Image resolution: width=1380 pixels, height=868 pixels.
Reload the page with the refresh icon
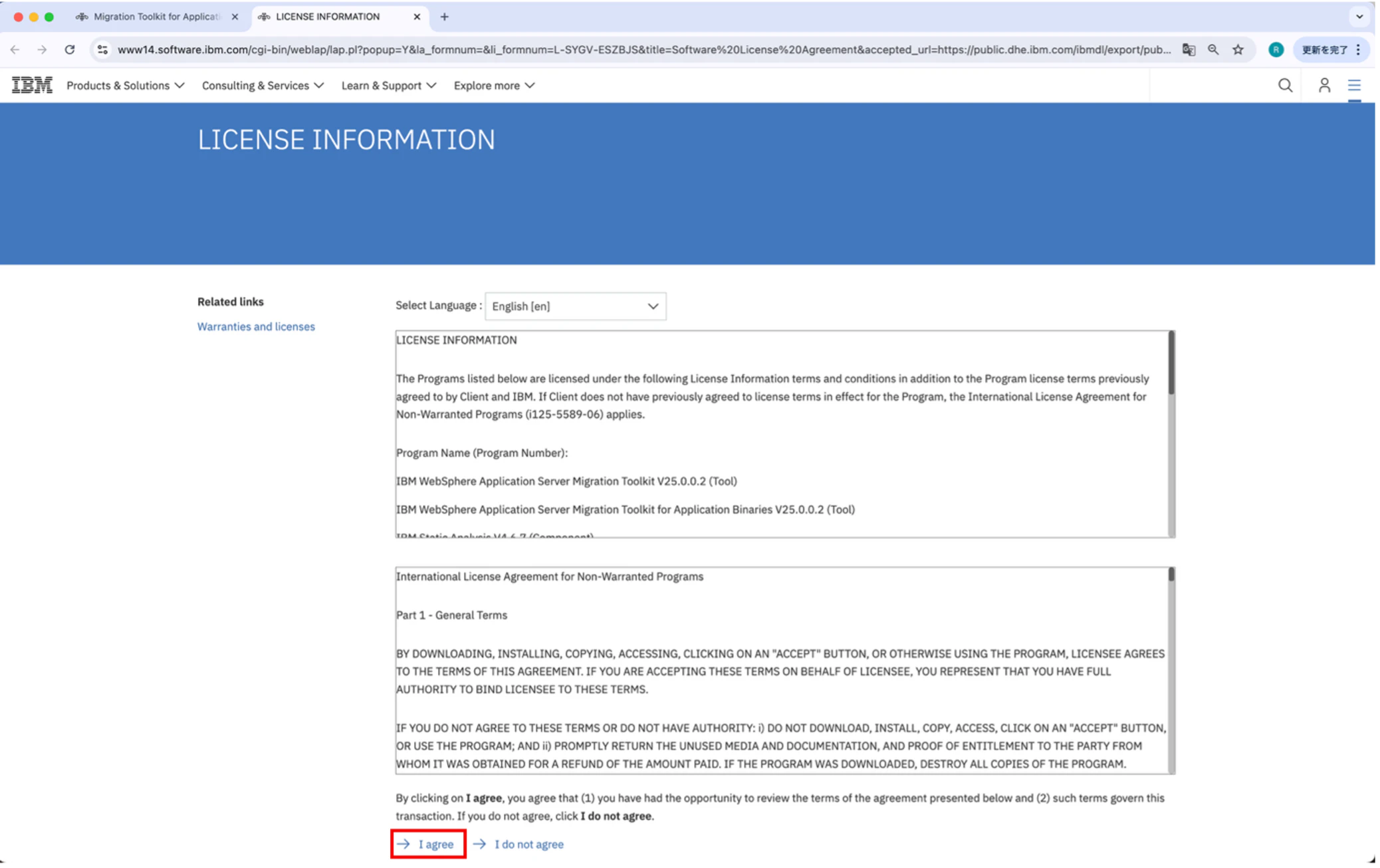coord(70,49)
